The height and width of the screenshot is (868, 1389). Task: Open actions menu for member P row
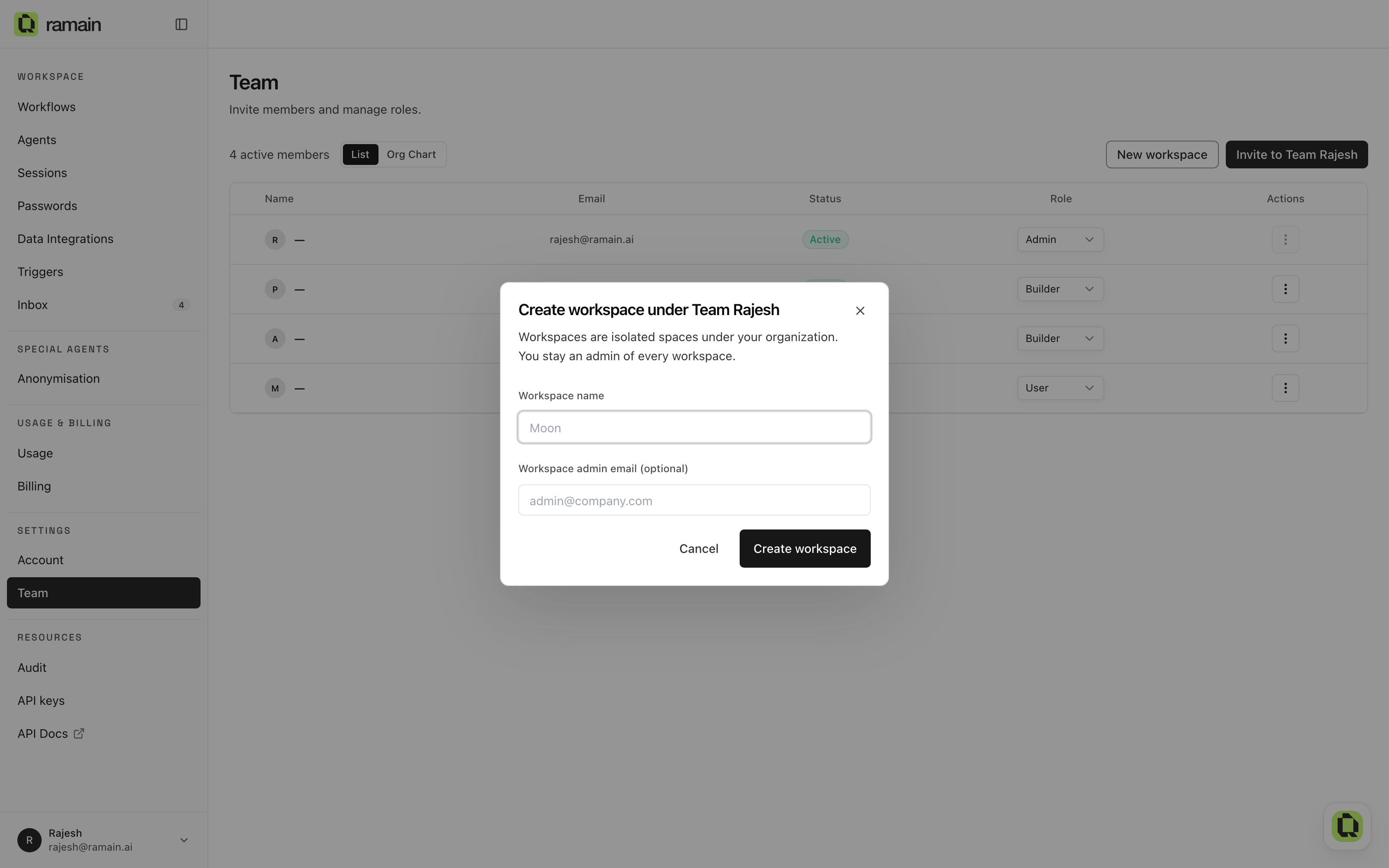tap(1285, 289)
